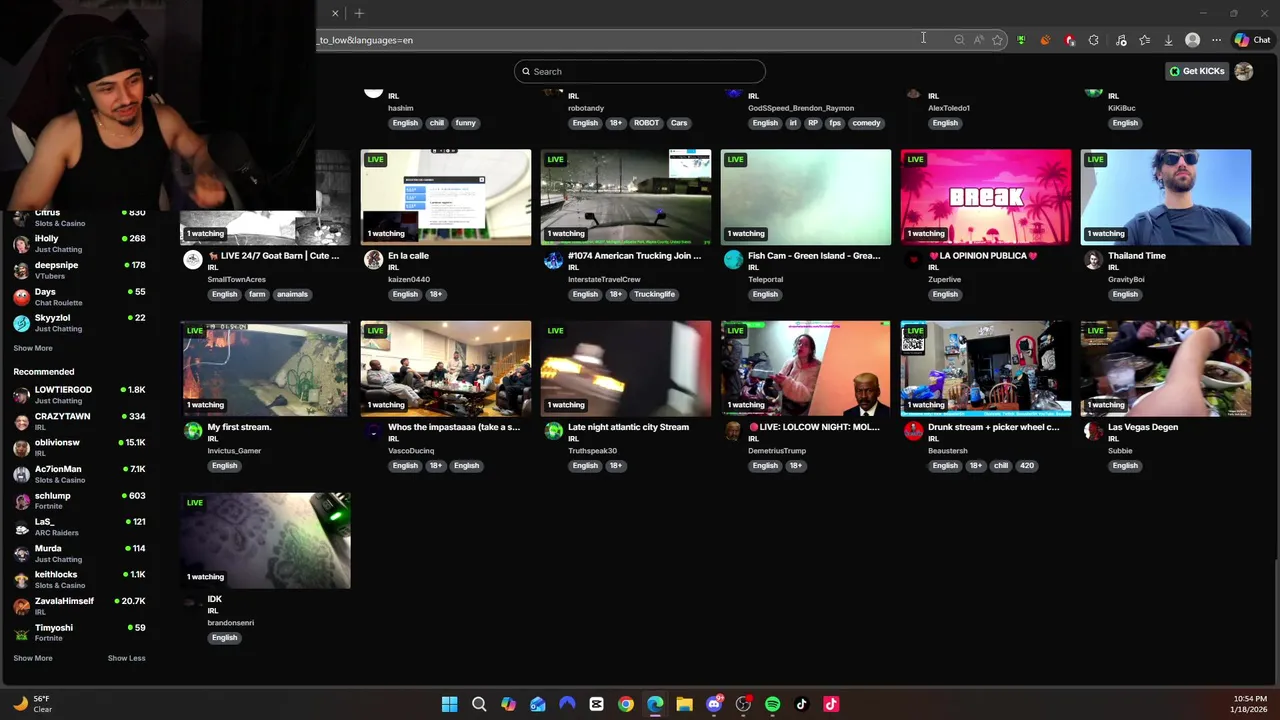
Task: Open Las Vegas Degen stream title
Action: 1143,427
